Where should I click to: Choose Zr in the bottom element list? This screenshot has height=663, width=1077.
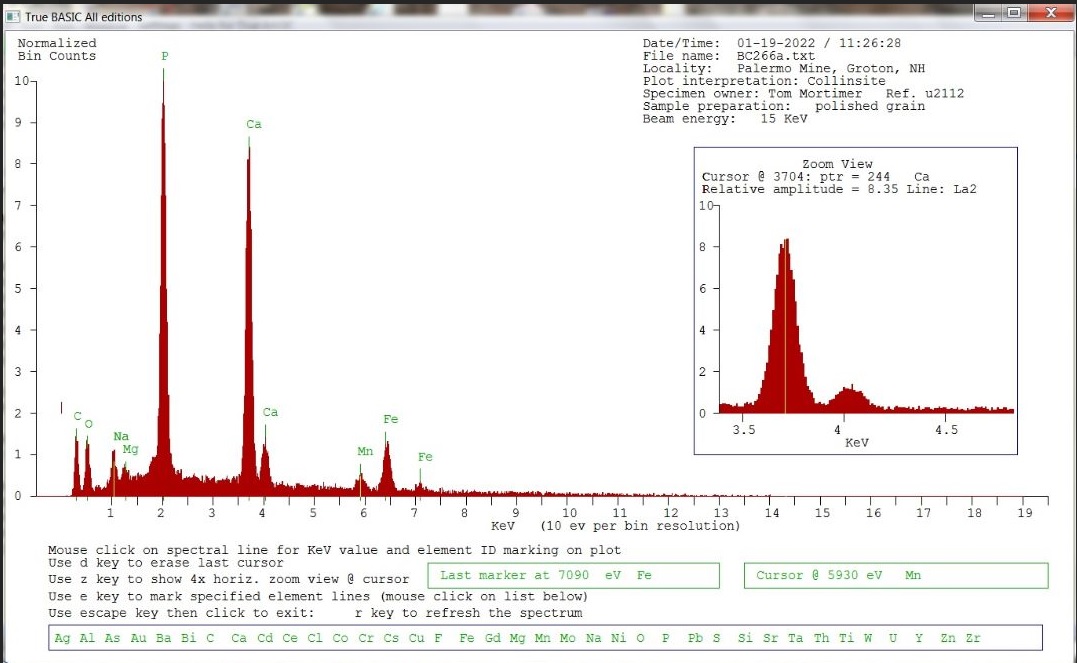pyautogui.click(x=973, y=638)
